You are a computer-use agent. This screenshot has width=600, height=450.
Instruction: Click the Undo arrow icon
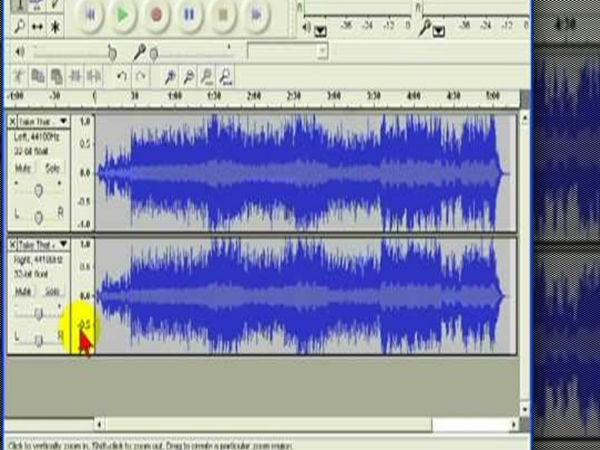tap(122, 76)
